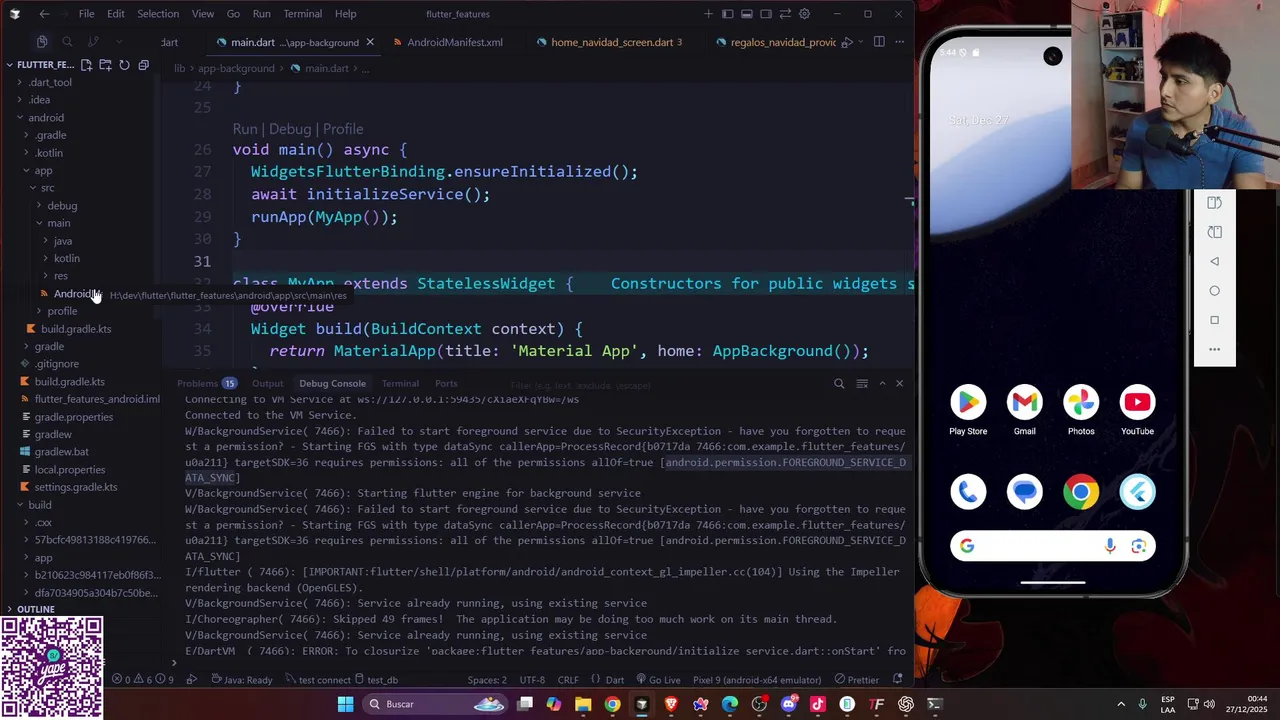This screenshot has height=720, width=1280.
Task: Open Chrome on the emulator home screen
Action: tap(1081, 492)
